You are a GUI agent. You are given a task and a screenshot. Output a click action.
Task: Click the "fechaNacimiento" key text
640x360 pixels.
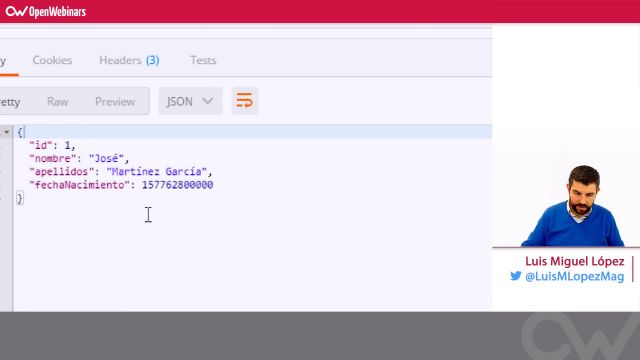coord(79,185)
